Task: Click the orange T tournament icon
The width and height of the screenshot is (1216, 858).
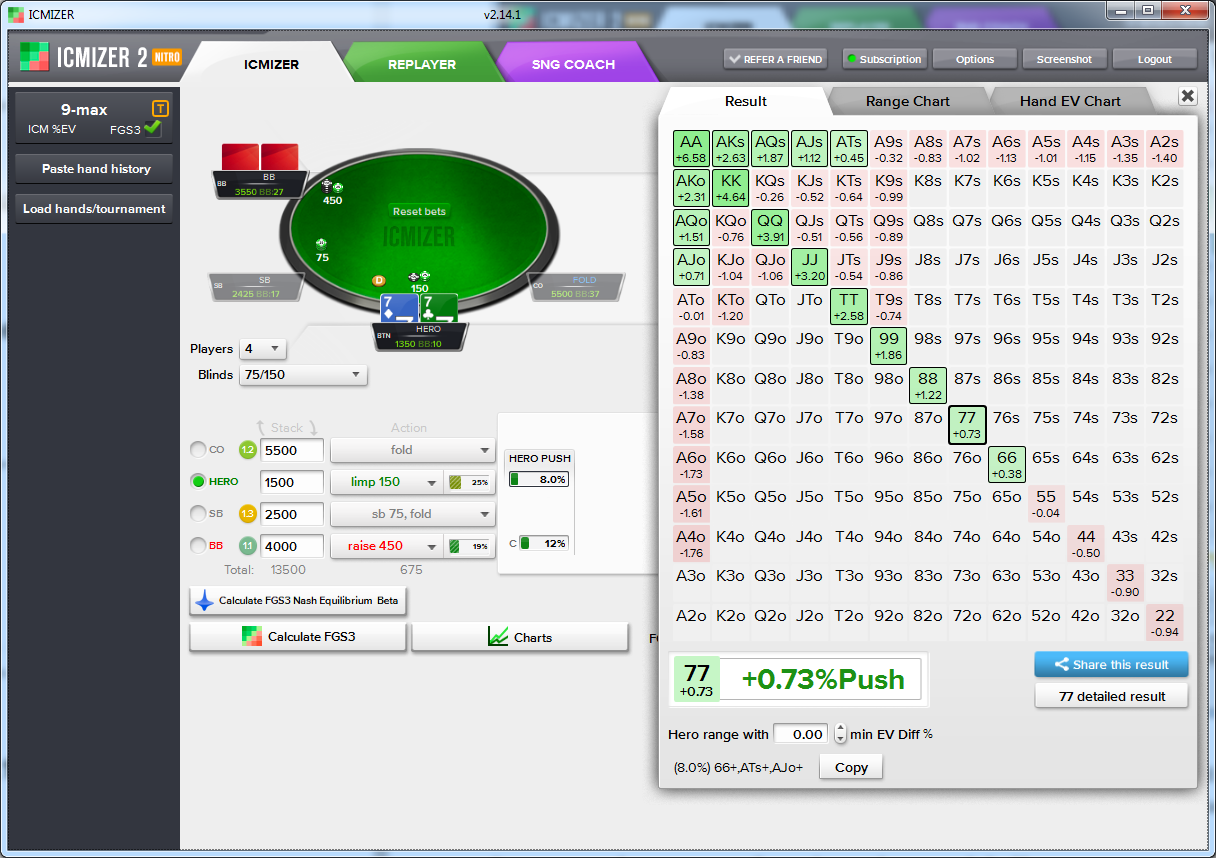Action: click(160, 108)
